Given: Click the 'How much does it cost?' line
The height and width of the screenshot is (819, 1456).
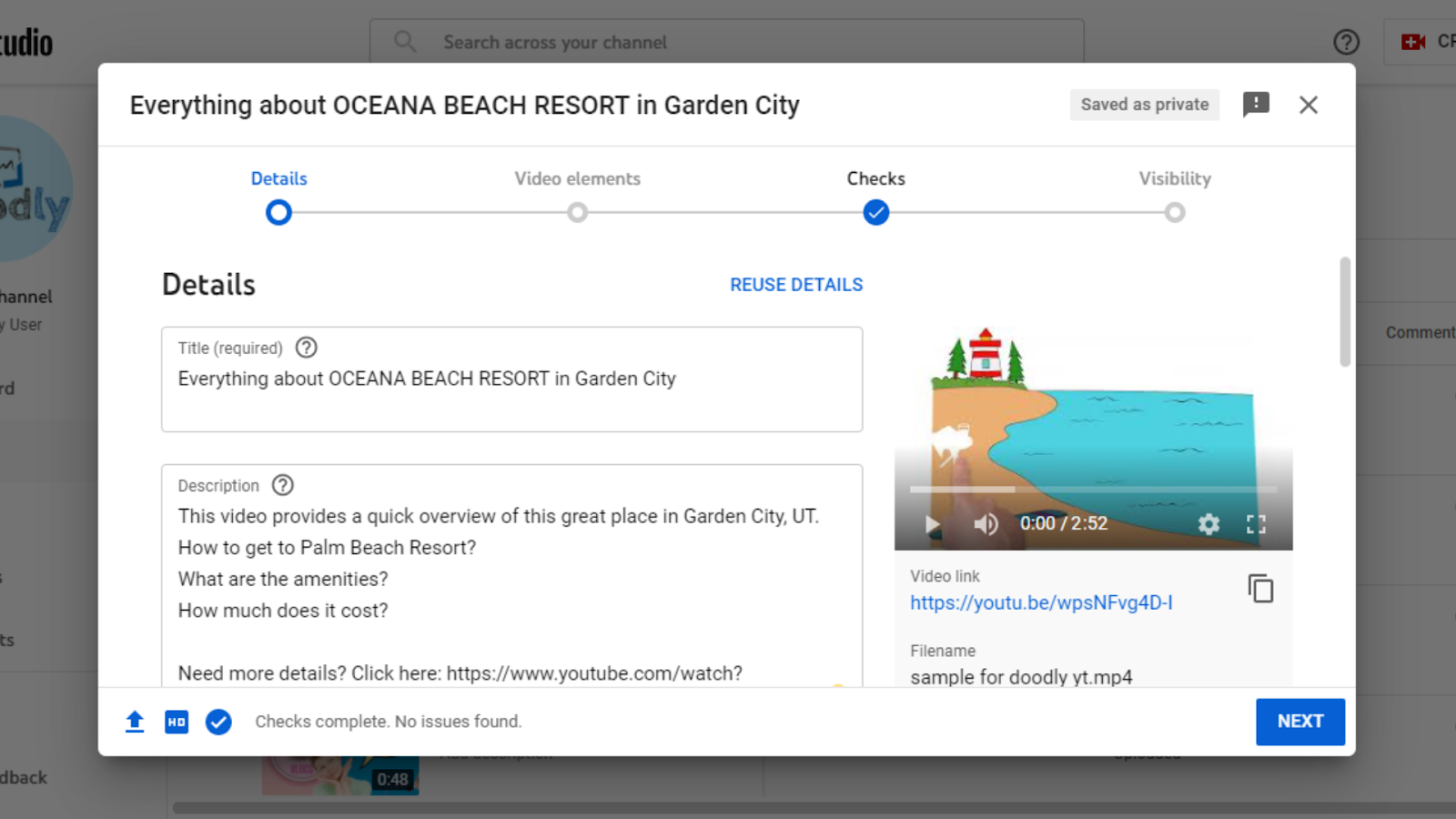Looking at the screenshot, I should coord(283,611).
